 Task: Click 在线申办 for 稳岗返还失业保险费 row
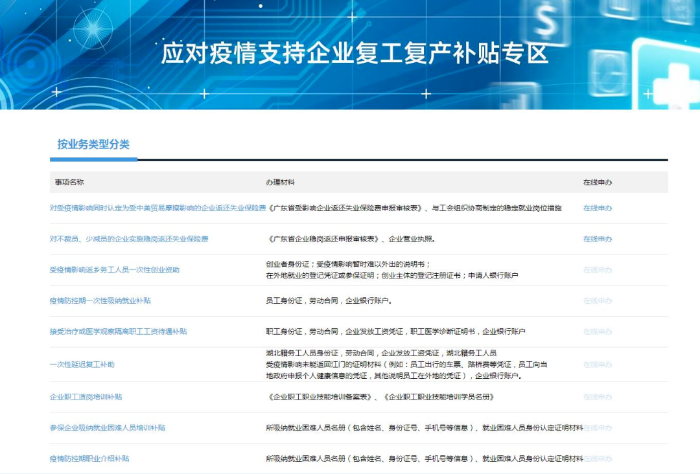[x=597, y=239]
